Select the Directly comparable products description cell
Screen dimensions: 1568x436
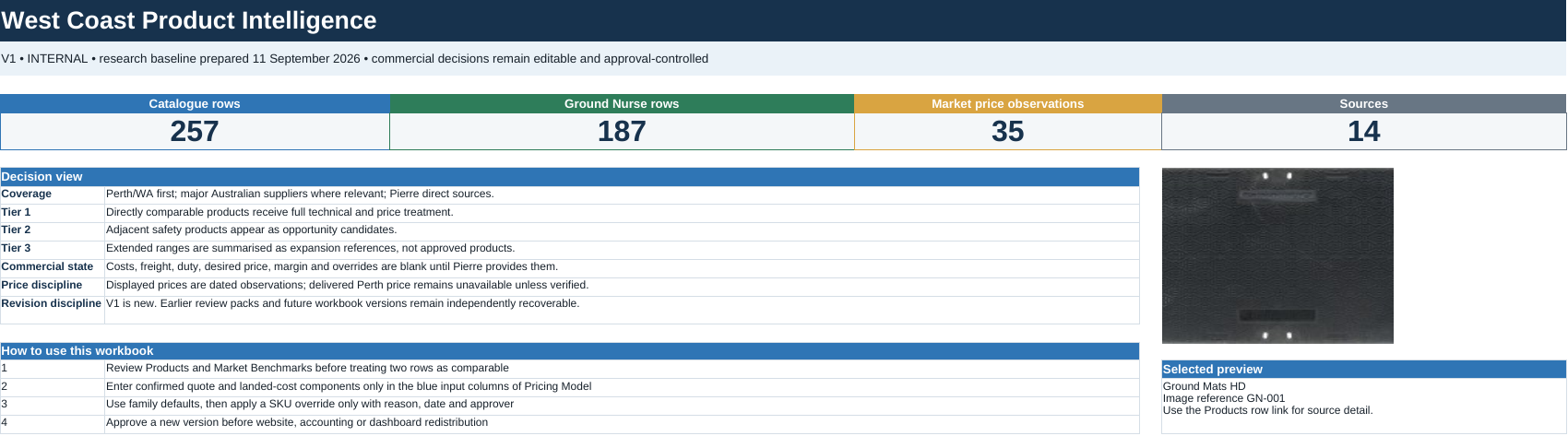[622, 213]
